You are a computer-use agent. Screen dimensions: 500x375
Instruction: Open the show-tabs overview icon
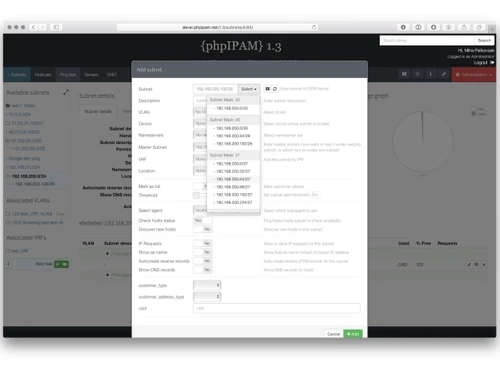(479, 27)
